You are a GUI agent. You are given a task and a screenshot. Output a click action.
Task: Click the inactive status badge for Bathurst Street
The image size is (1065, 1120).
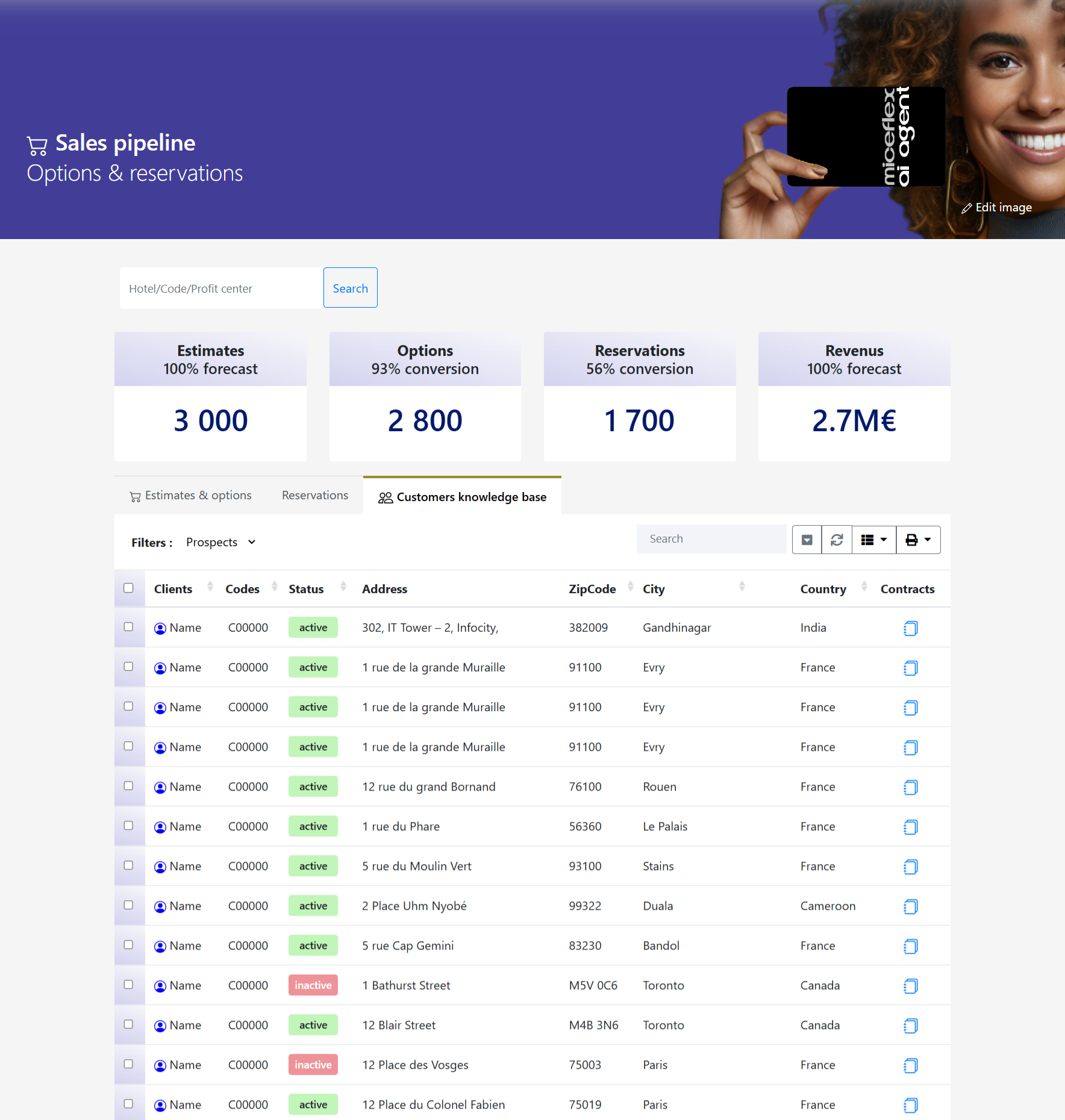313,985
